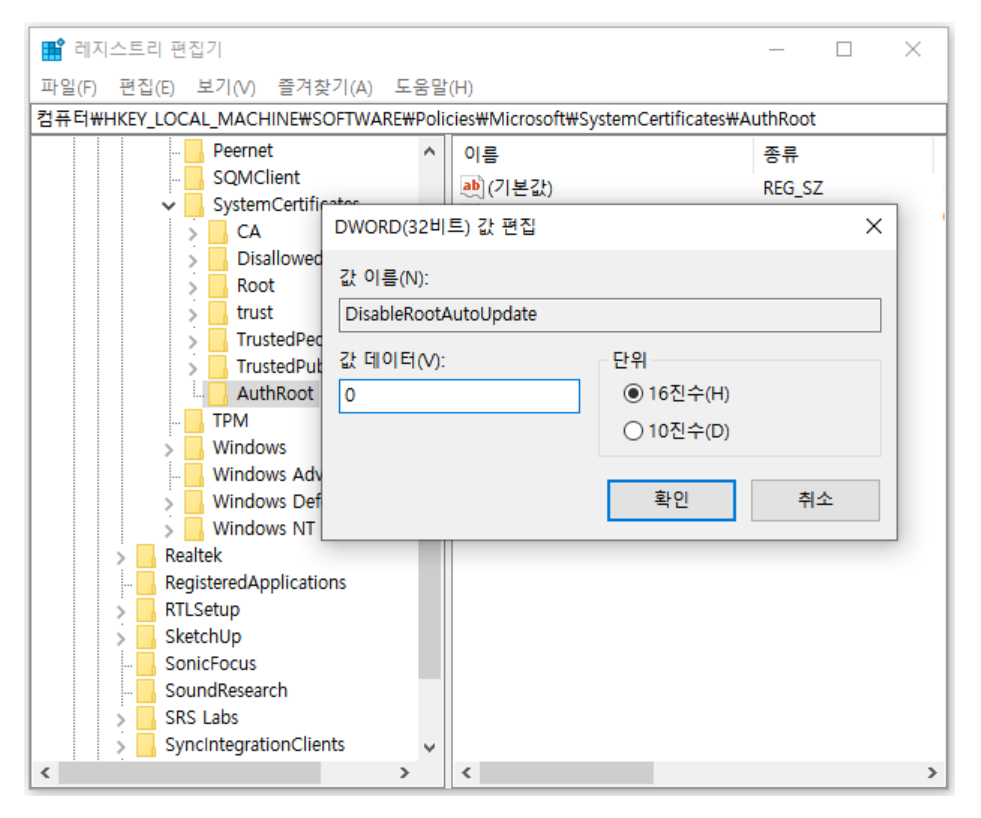Click the tree pane scroll down arrow
Screen dimensions: 981x818
click(429, 747)
